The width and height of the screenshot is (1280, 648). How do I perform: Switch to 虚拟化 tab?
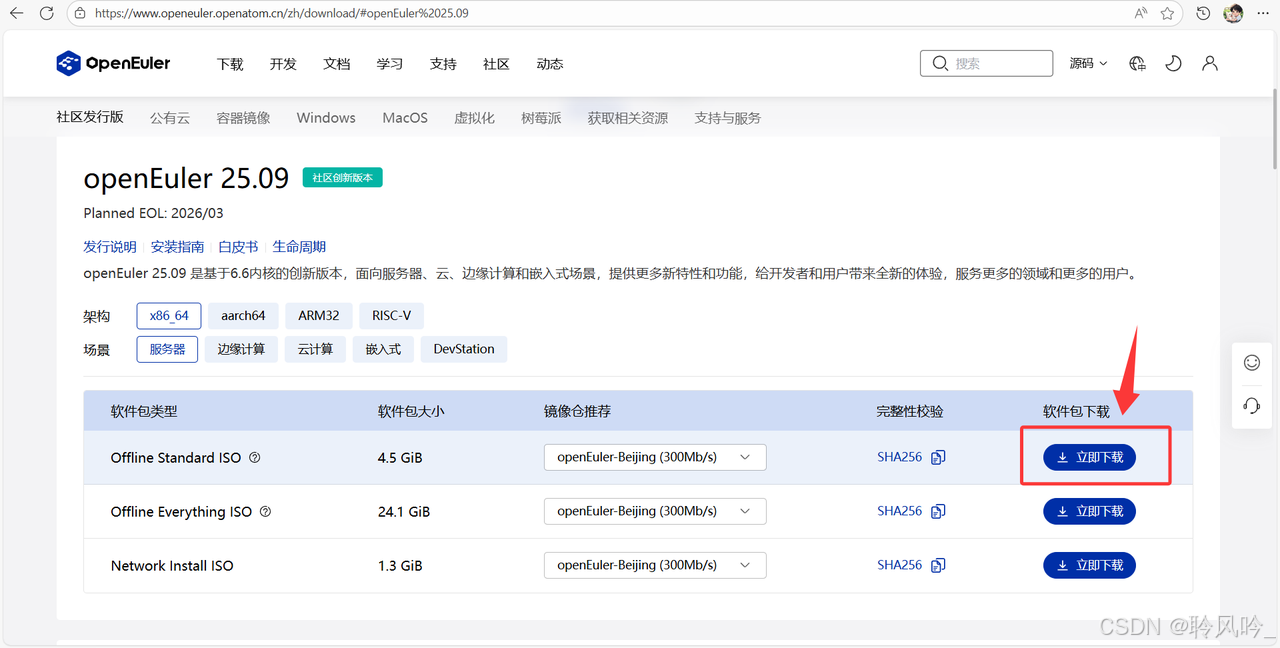coord(474,118)
